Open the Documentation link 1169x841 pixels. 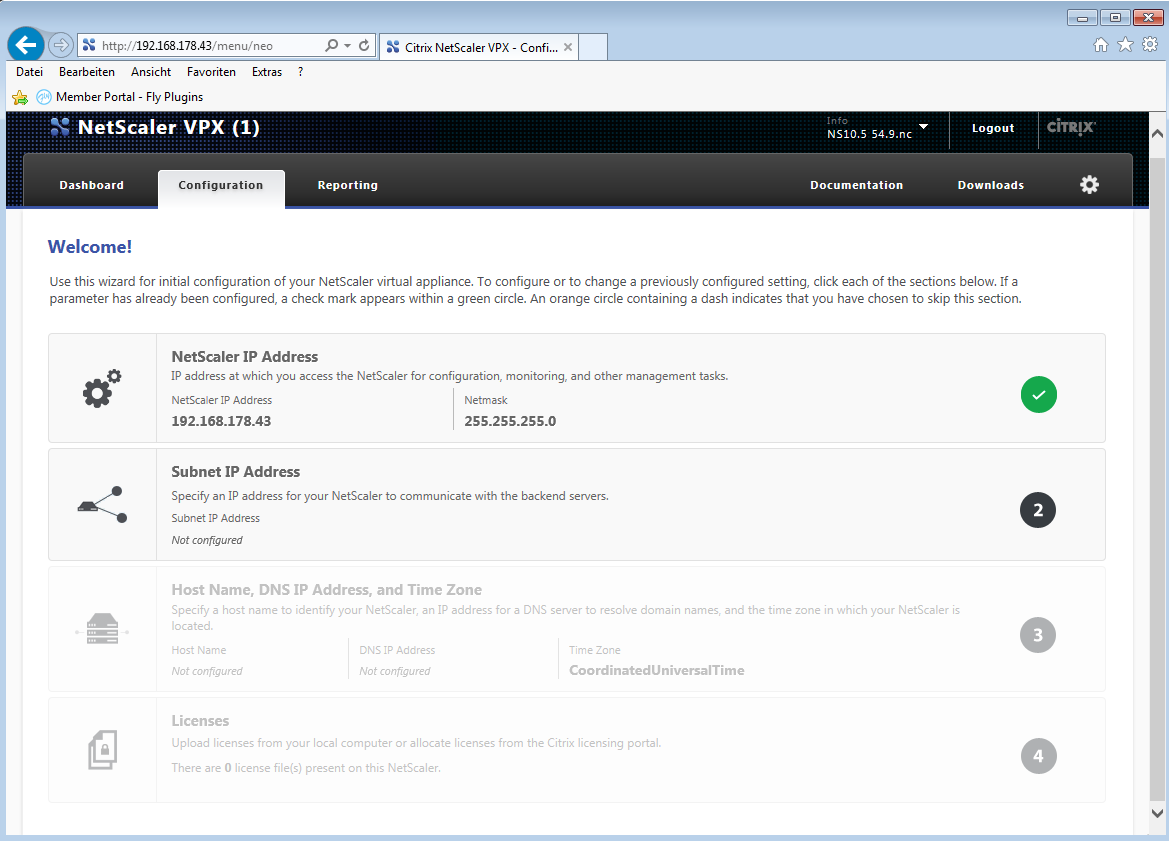click(x=857, y=185)
